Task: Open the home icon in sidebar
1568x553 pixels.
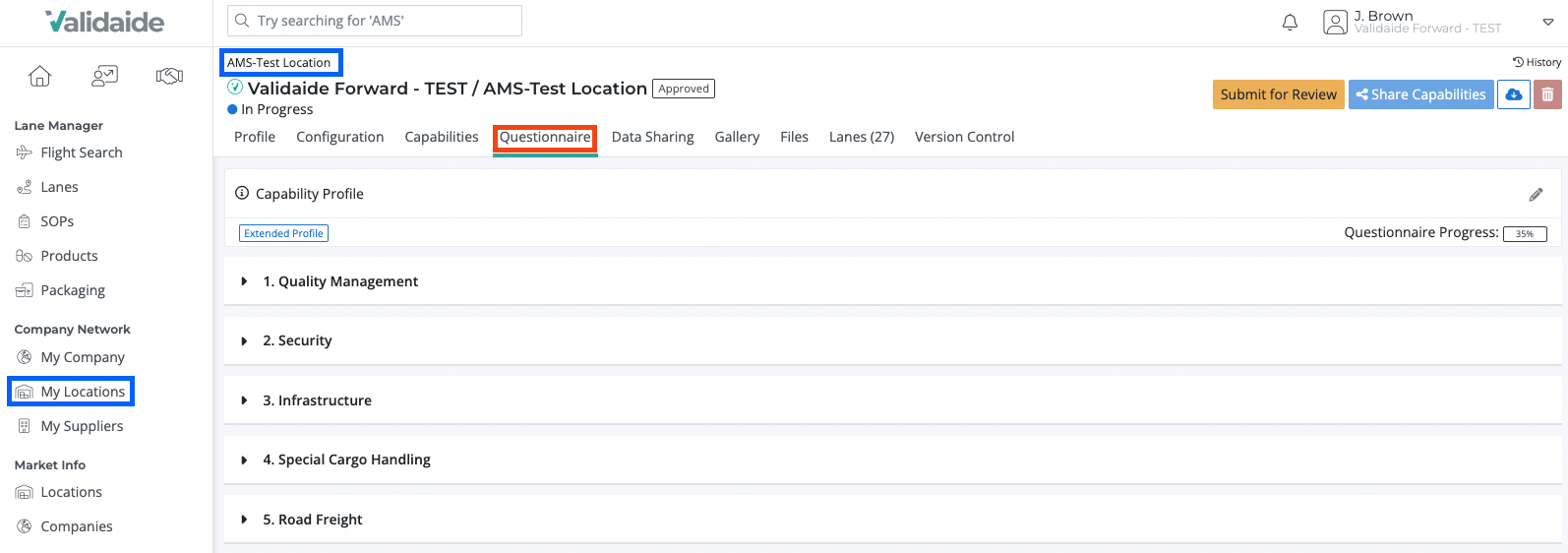Action: (39, 76)
